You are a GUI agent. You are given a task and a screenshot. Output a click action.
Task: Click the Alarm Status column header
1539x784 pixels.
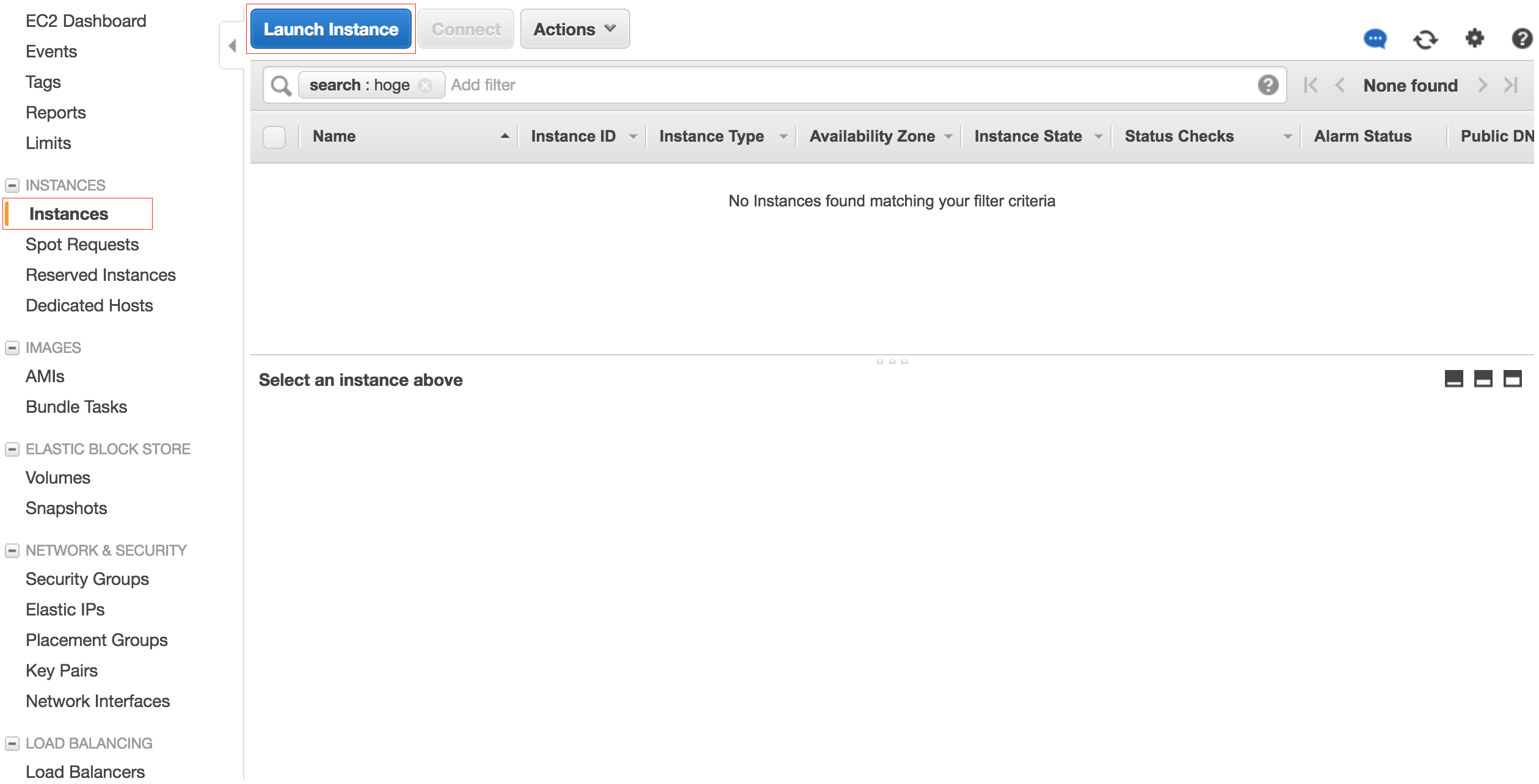(x=1364, y=137)
